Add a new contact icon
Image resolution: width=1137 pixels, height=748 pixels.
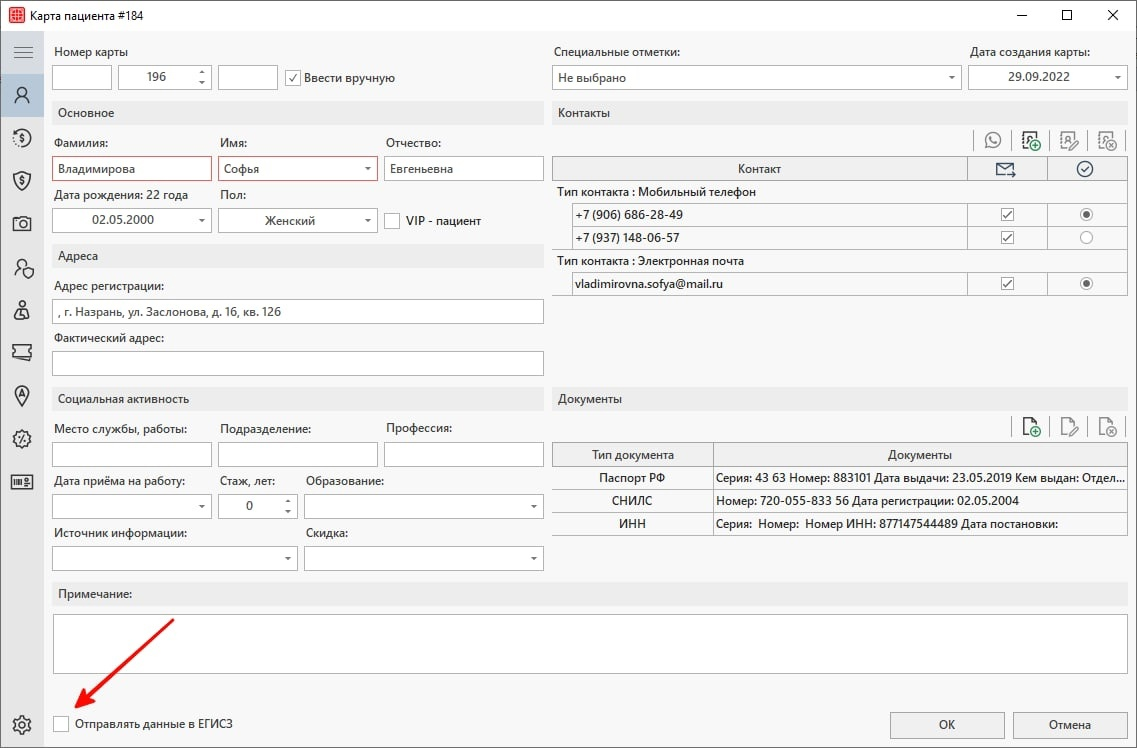pos(1030,141)
